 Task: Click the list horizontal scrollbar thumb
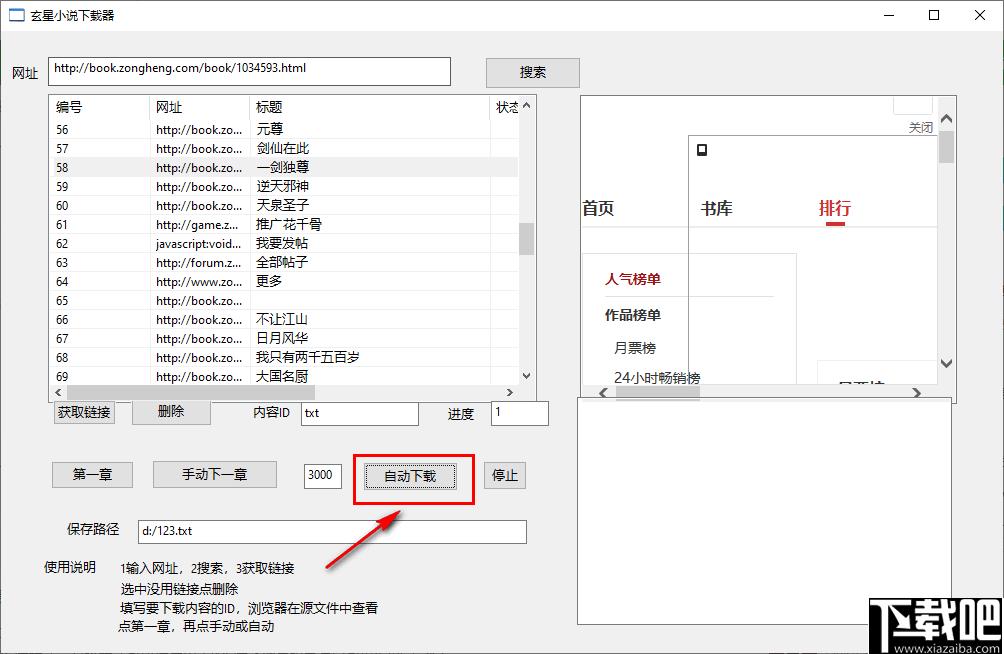click(191, 392)
